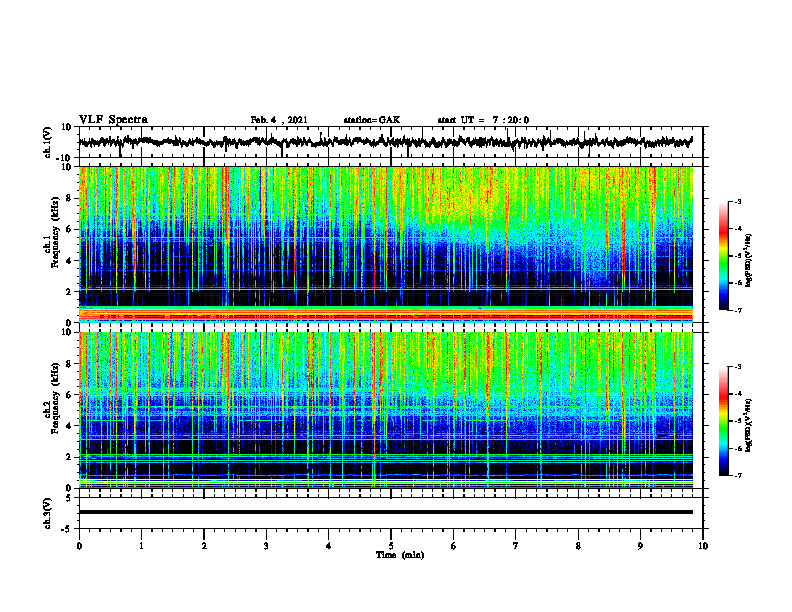Click the log(PSD) unit label beside ch.2 colorbar
The height and width of the screenshot is (612, 792).
coord(749,425)
